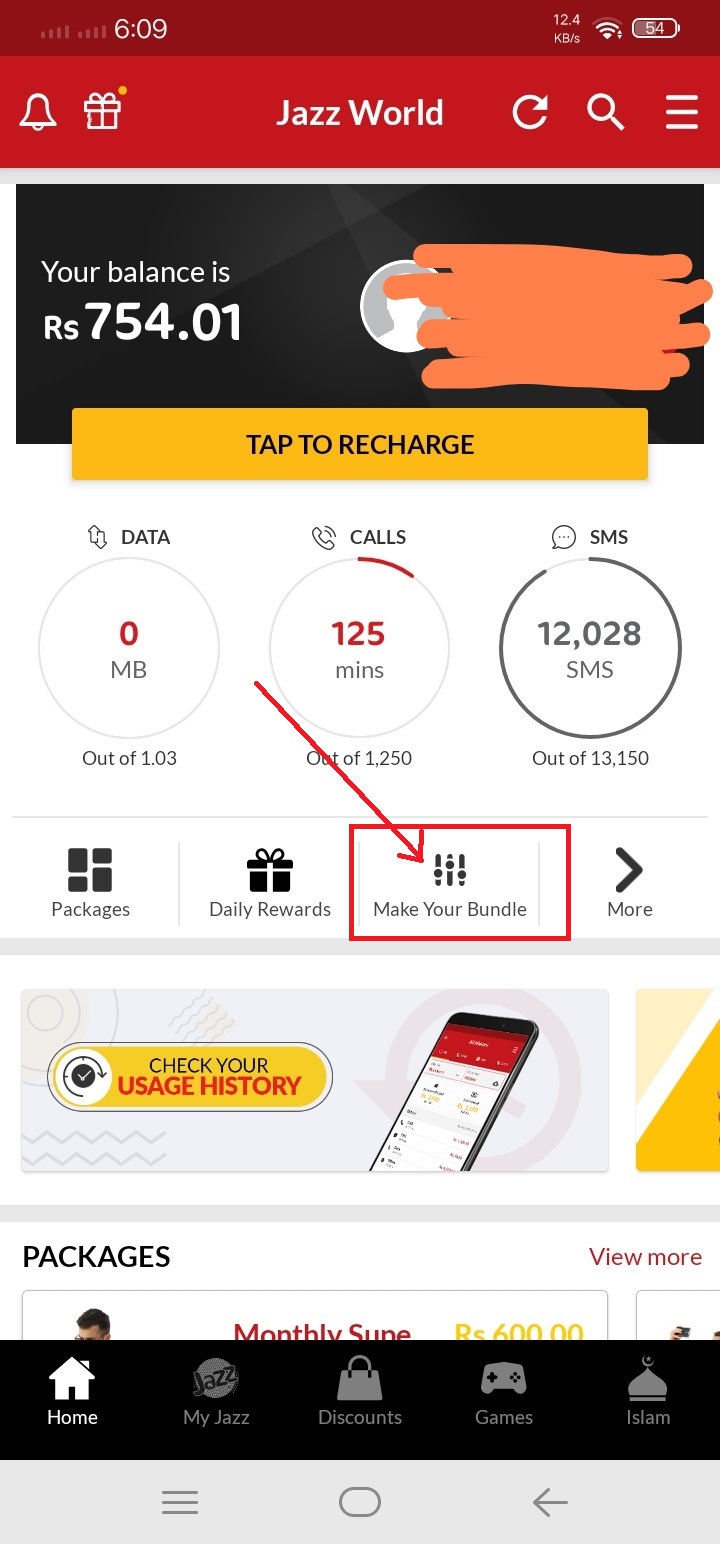Switch to the My Jazz tab
This screenshot has width=720, height=1544.
coord(216,1394)
